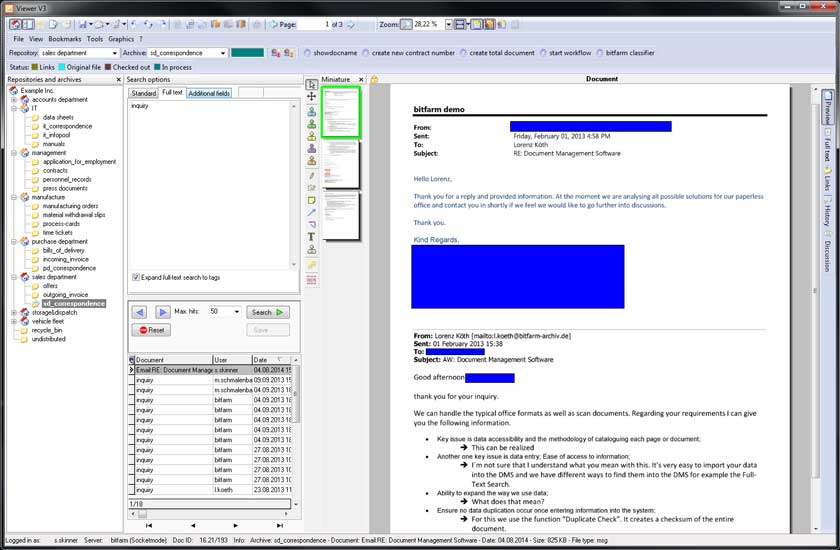Click first user-filter icon right of teal box

pos(275,53)
